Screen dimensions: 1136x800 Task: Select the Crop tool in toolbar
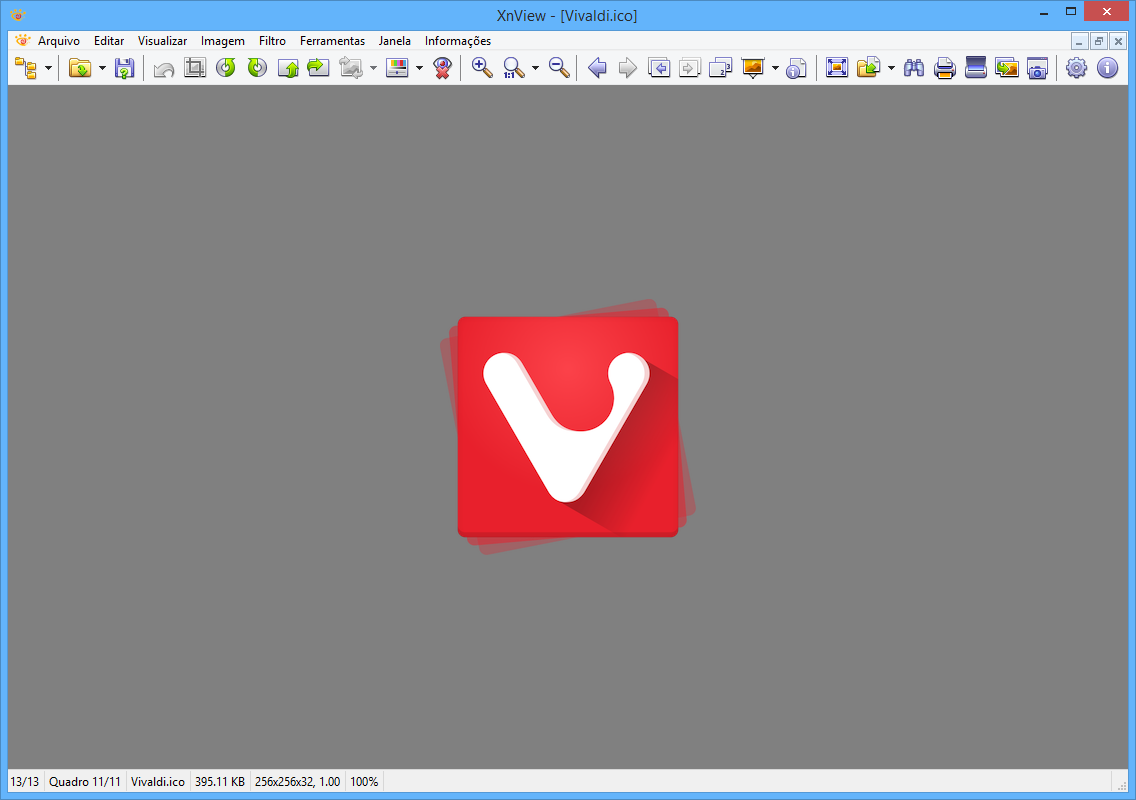pyautogui.click(x=195, y=68)
